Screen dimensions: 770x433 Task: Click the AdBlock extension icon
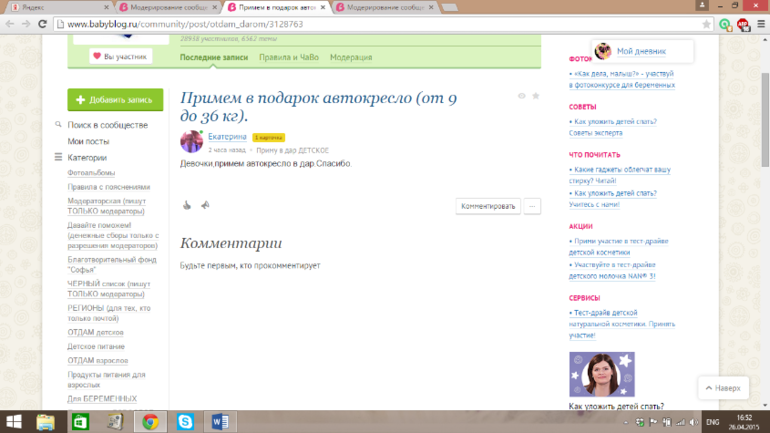pos(741,23)
